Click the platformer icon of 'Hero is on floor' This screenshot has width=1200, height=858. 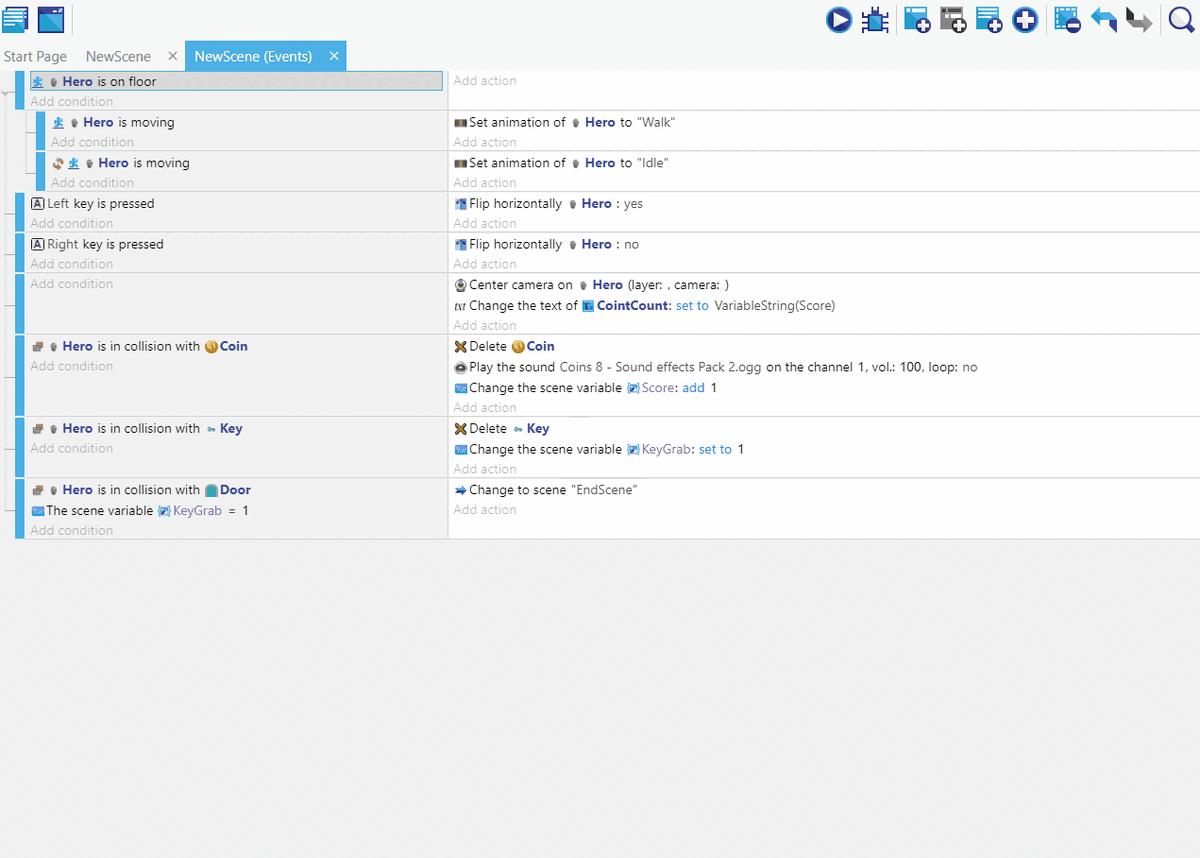click(x=37, y=82)
